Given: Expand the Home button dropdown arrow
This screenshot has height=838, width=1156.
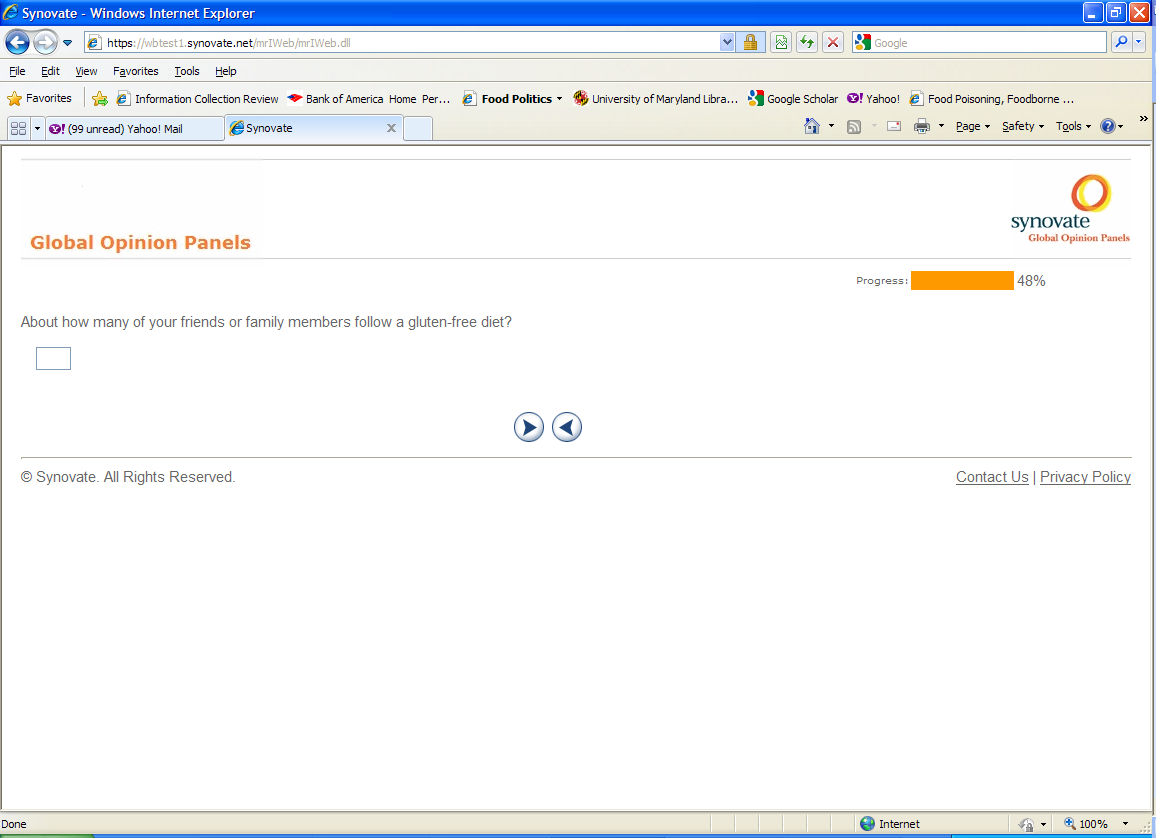Looking at the screenshot, I should point(832,126).
